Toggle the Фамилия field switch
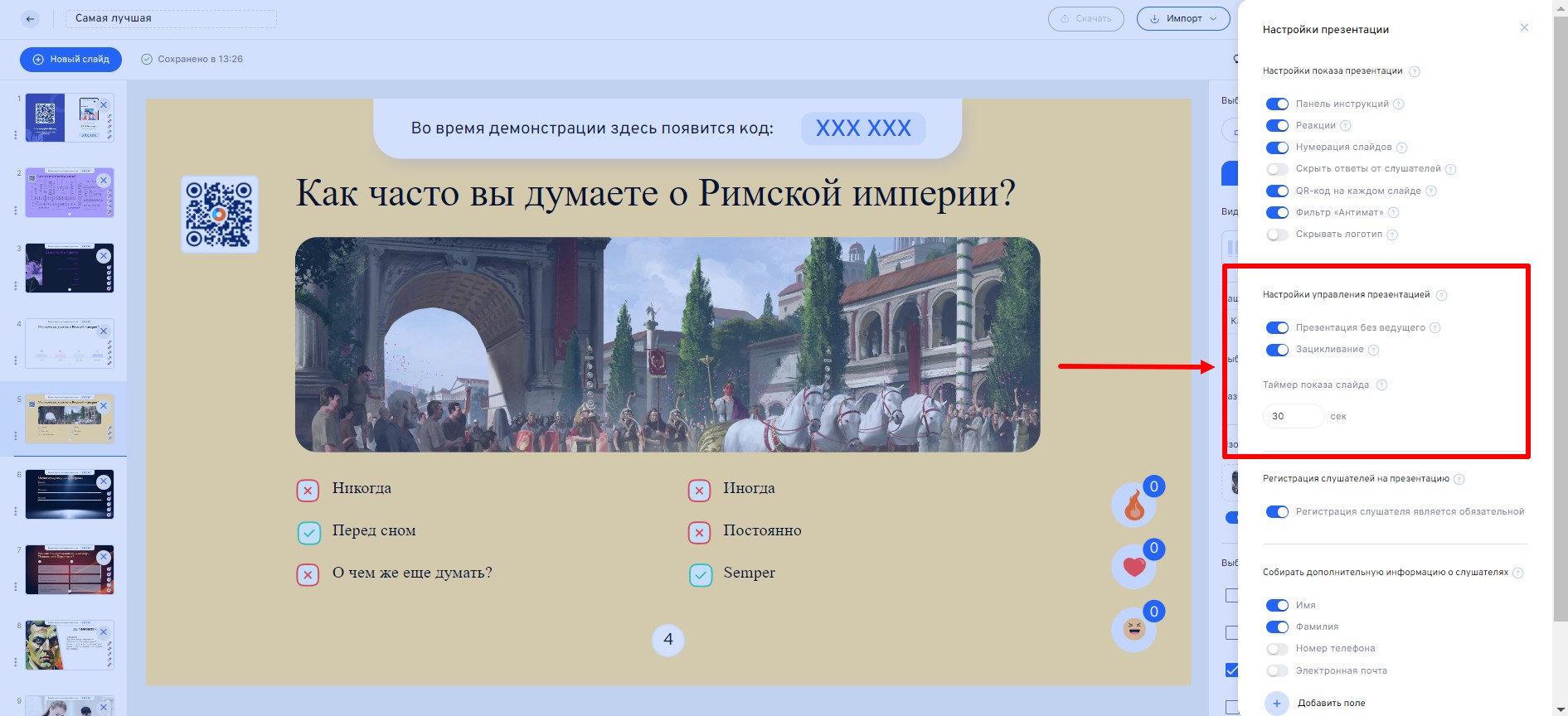This screenshot has height=716, width=1568. (x=1277, y=626)
